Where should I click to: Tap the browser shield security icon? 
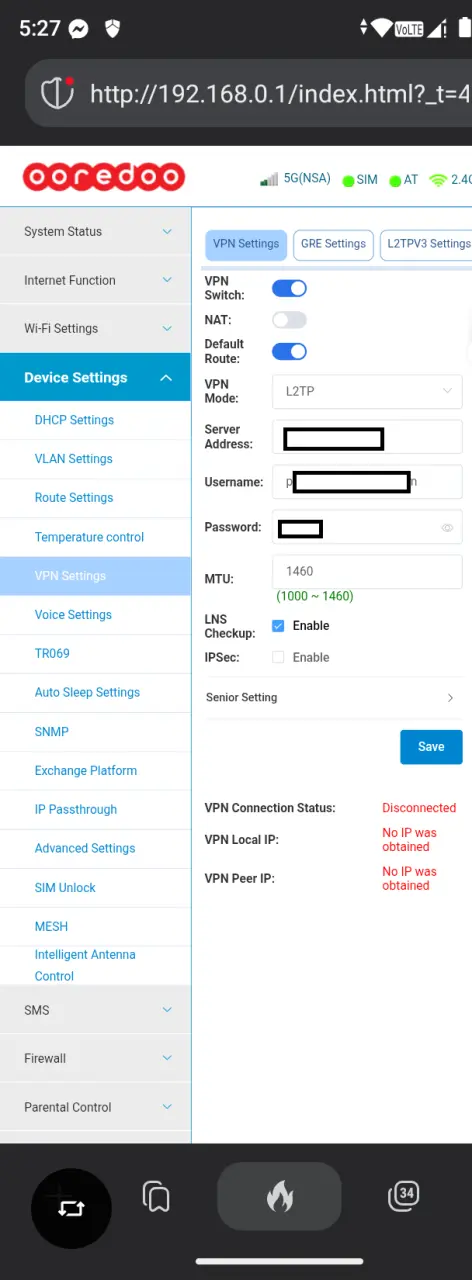[58, 93]
